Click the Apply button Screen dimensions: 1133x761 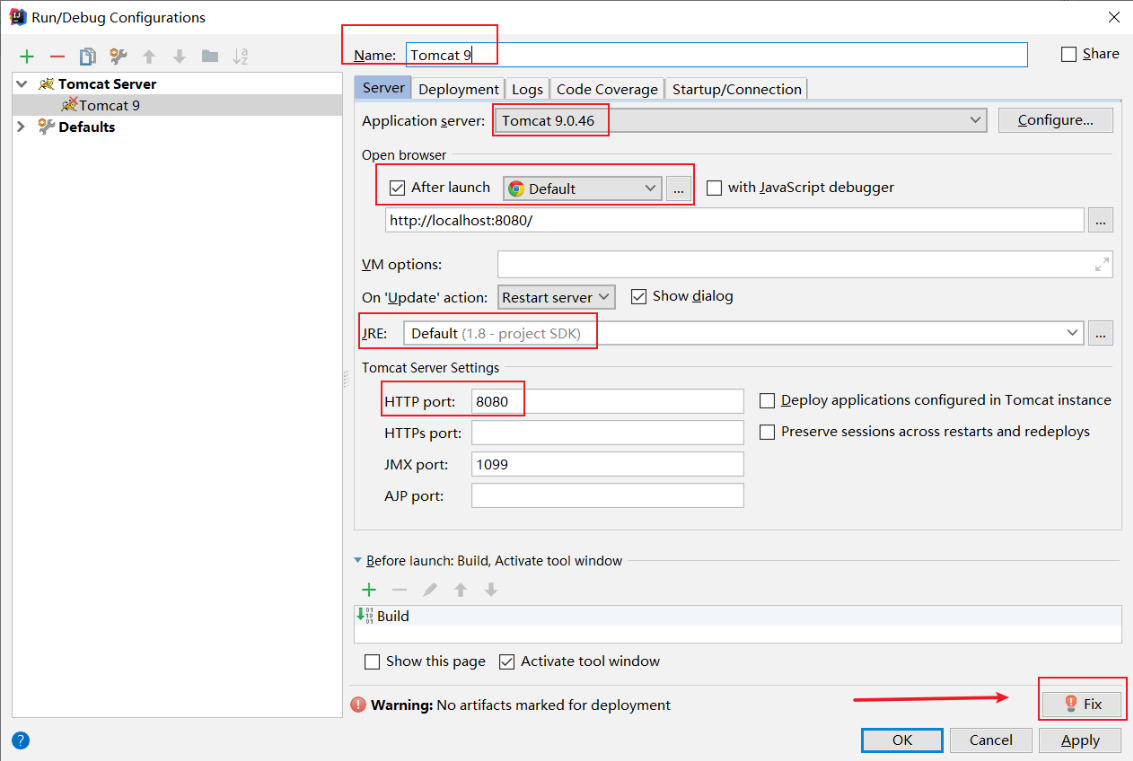pyautogui.click(x=1080, y=740)
